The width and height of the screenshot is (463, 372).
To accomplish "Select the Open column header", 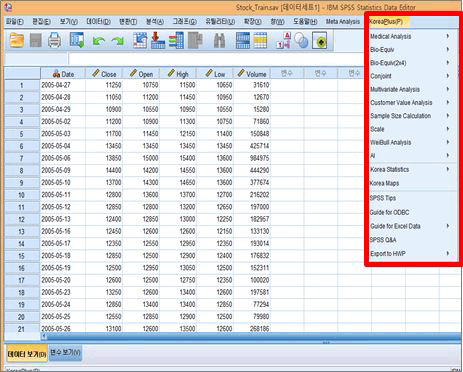I will pyautogui.click(x=141, y=74).
